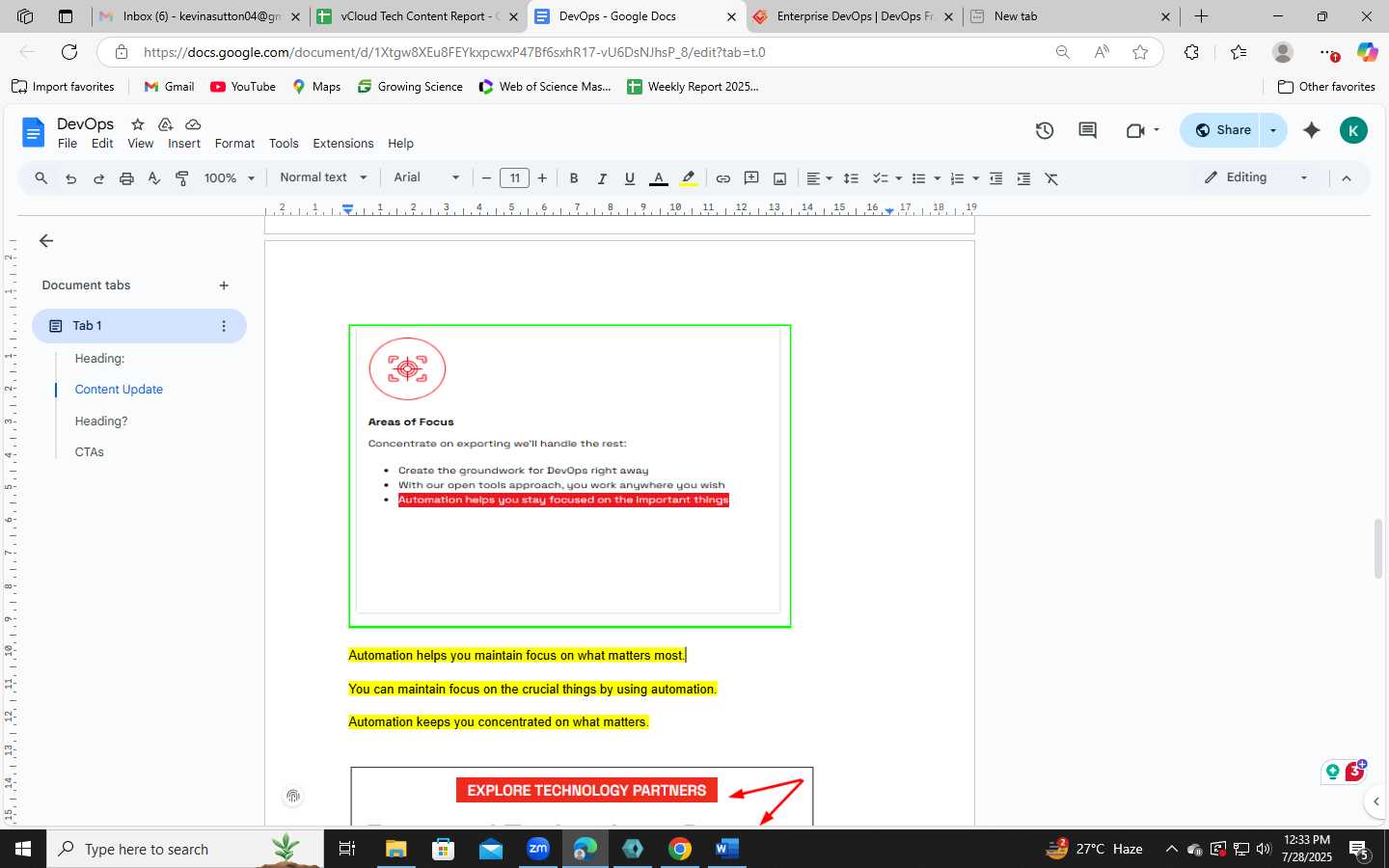The height and width of the screenshot is (868, 1389).
Task: Collapse the toolbar menus chevron
Action: coord(1347,178)
